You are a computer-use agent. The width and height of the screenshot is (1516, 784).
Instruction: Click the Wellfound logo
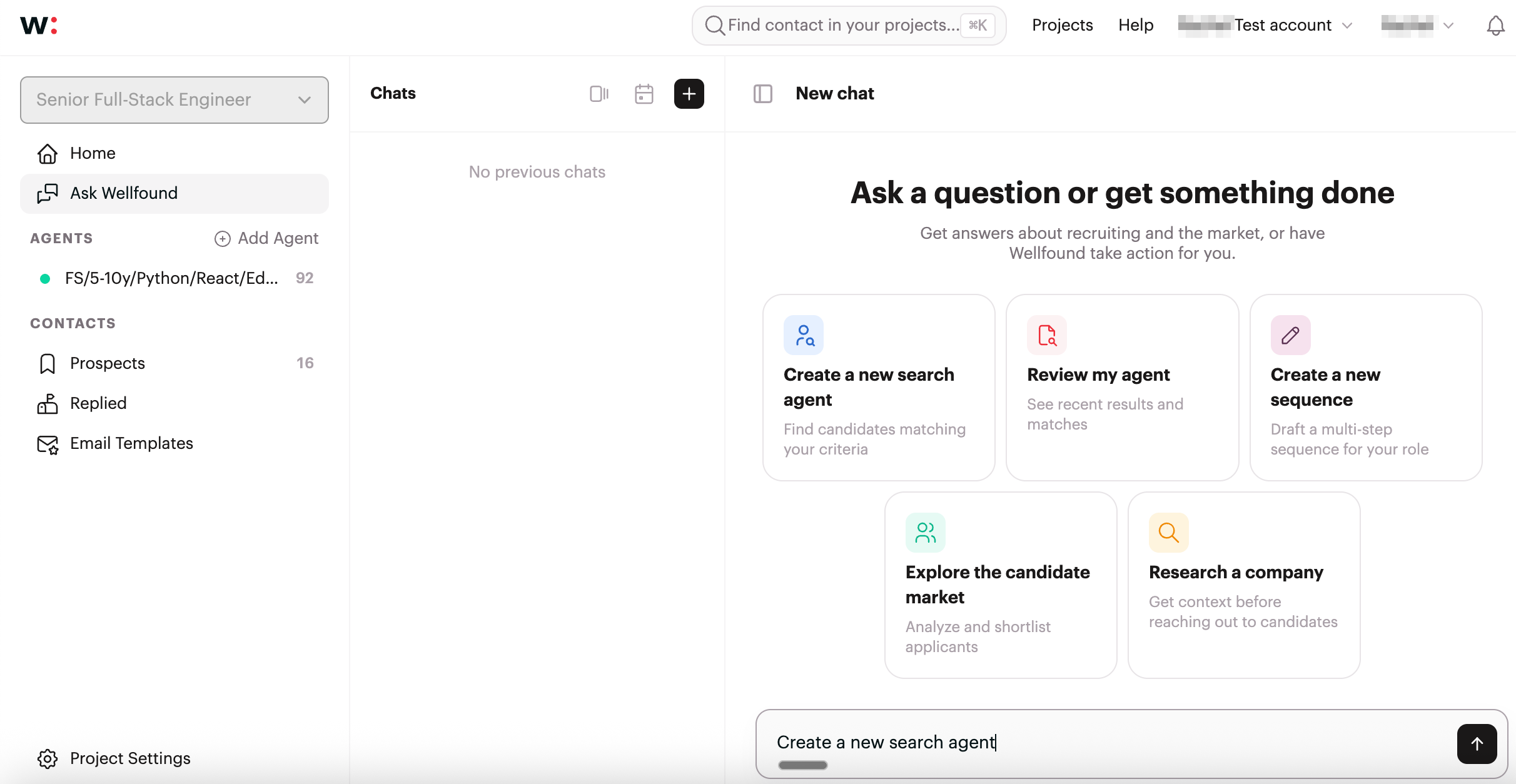pos(38,26)
